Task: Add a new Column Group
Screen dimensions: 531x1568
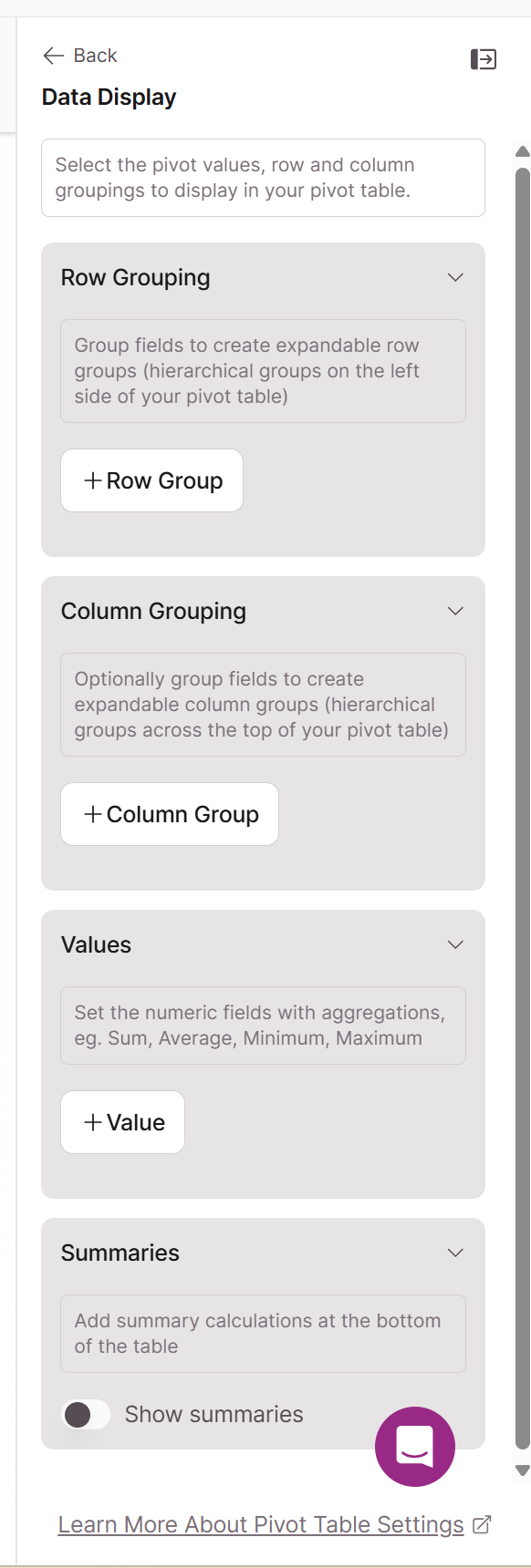Action: (x=170, y=814)
